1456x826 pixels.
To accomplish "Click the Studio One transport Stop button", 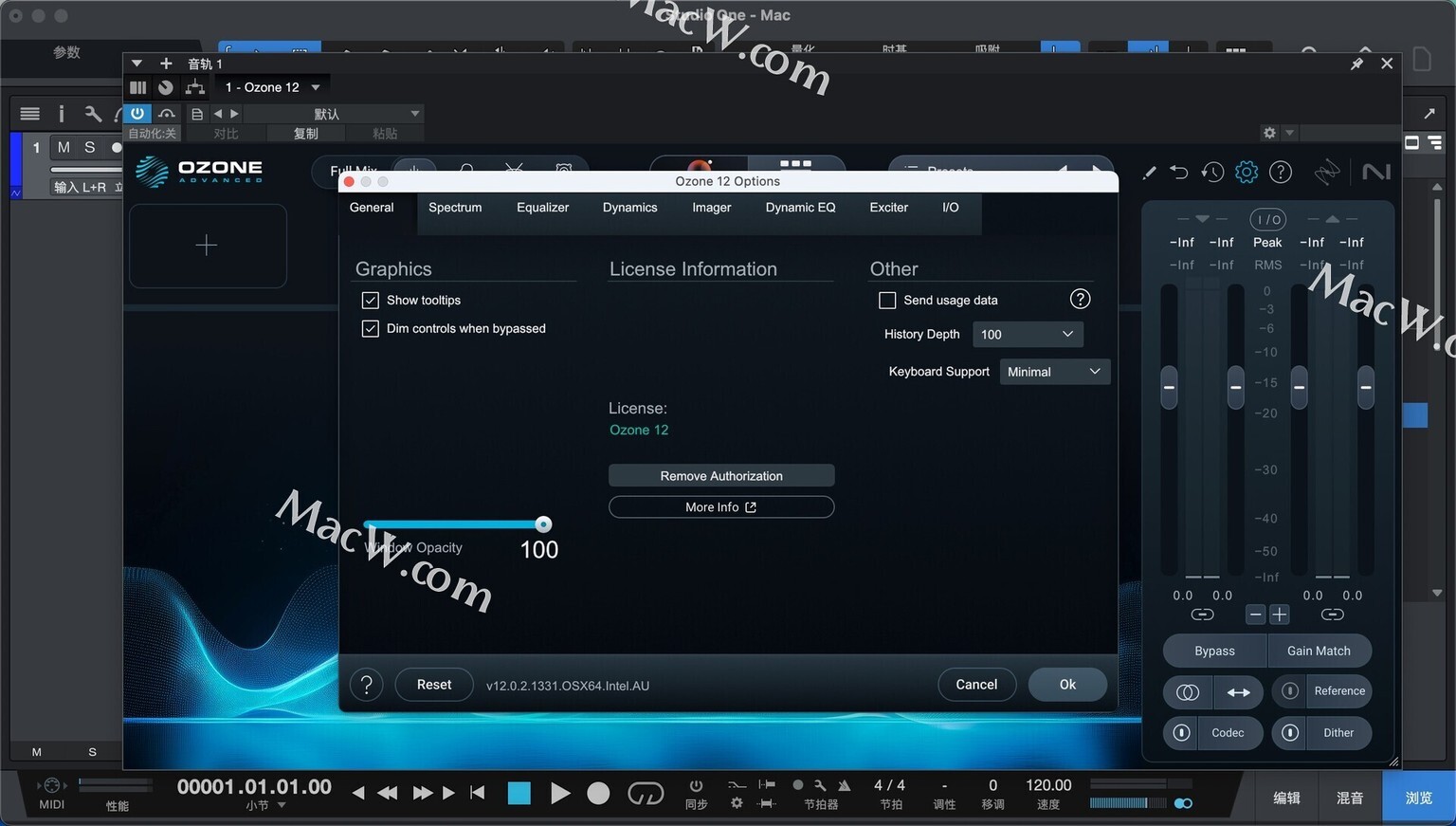I will click(519, 793).
